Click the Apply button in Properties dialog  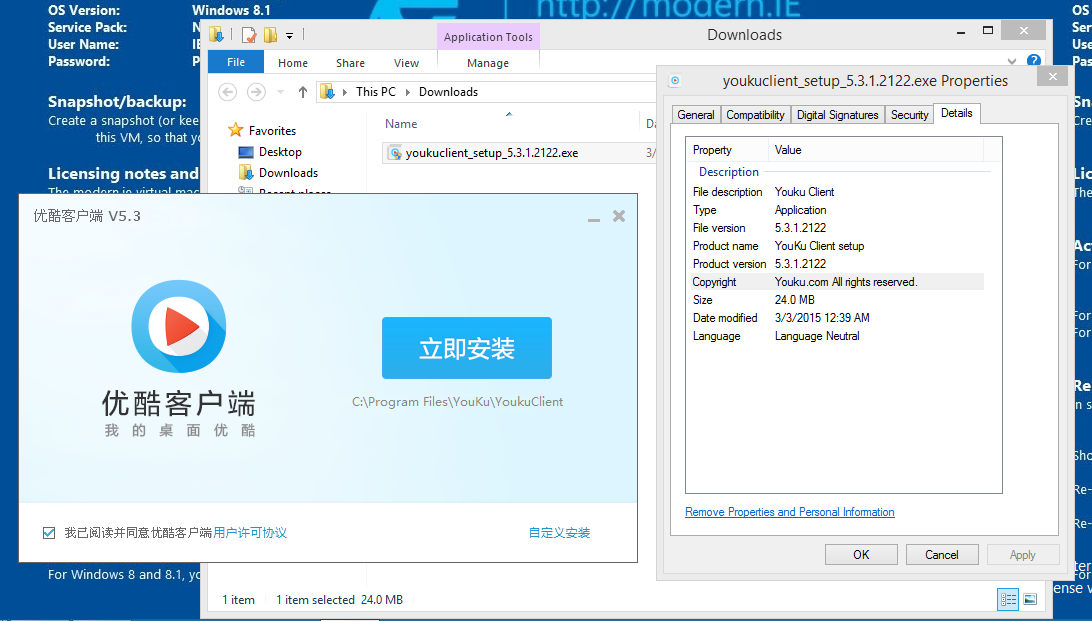1022,554
